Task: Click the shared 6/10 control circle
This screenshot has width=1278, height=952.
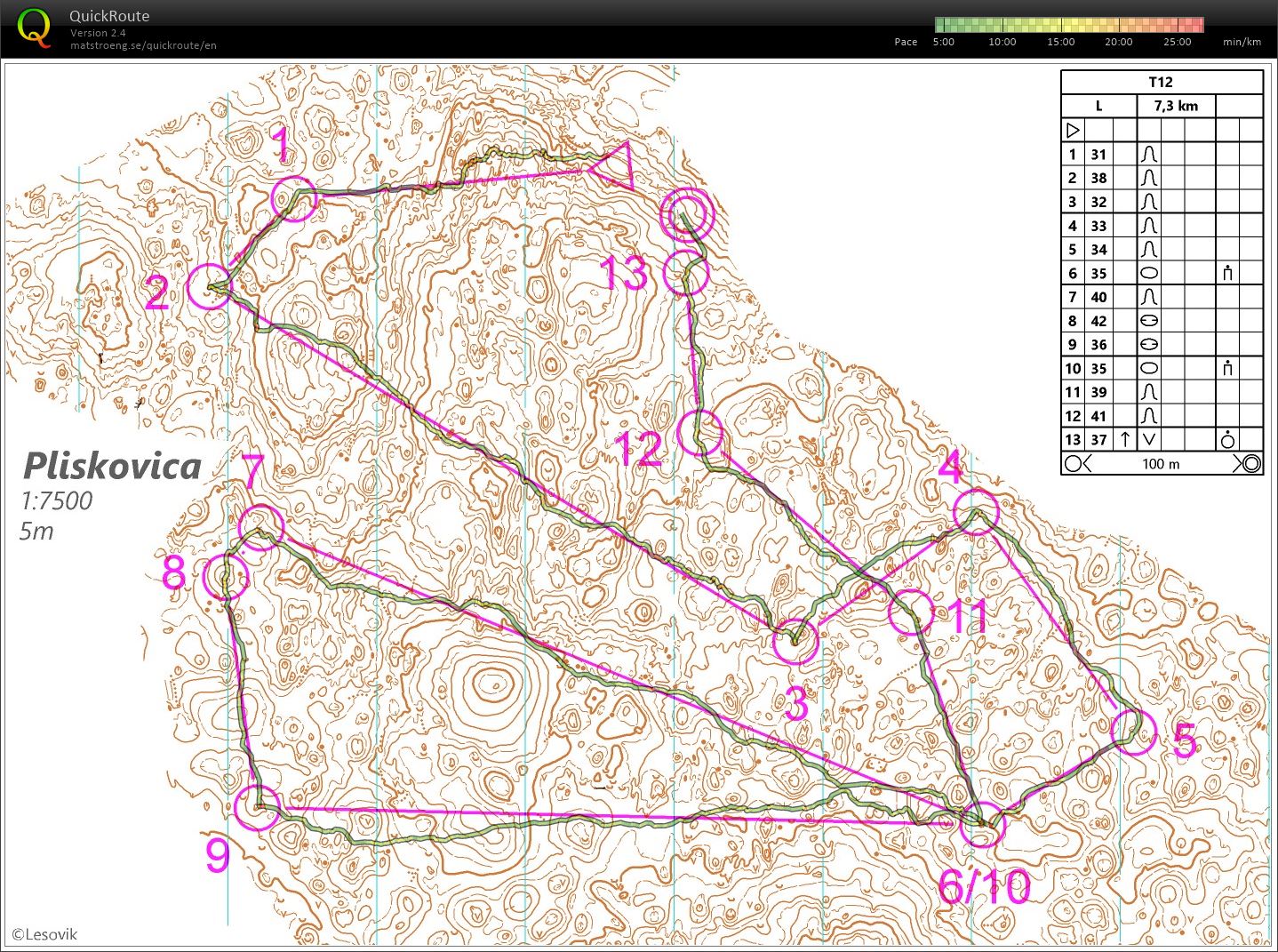Action: (983, 824)
